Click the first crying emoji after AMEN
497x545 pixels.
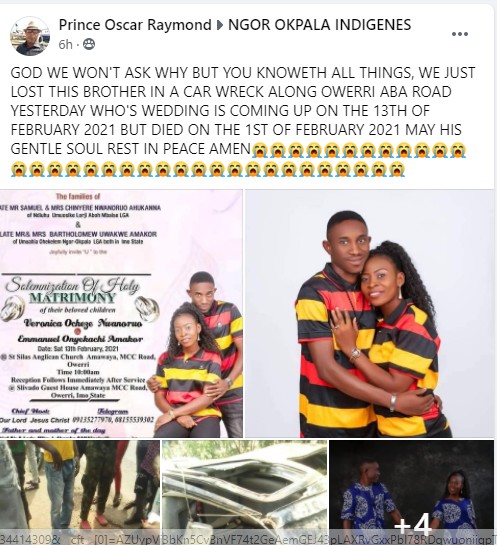point(260,150)
